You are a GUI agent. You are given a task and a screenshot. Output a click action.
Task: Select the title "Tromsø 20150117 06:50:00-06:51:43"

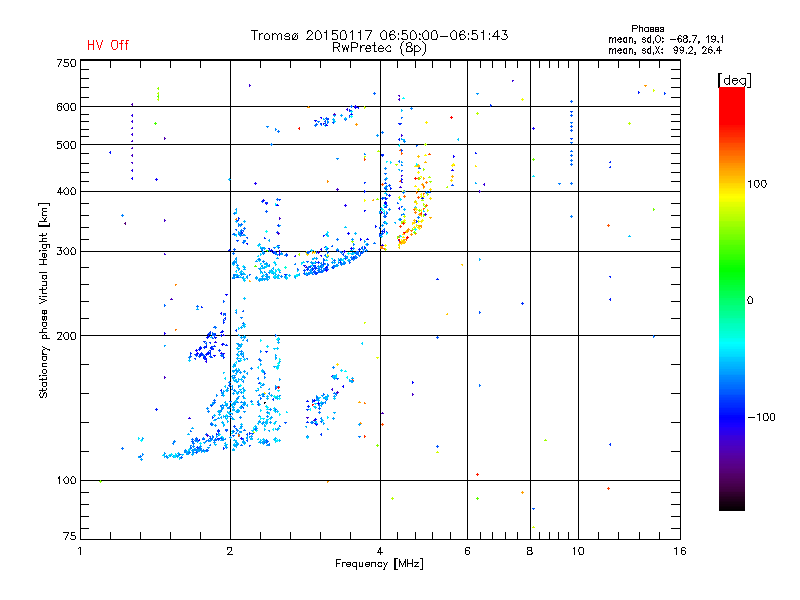pos(379,35)
